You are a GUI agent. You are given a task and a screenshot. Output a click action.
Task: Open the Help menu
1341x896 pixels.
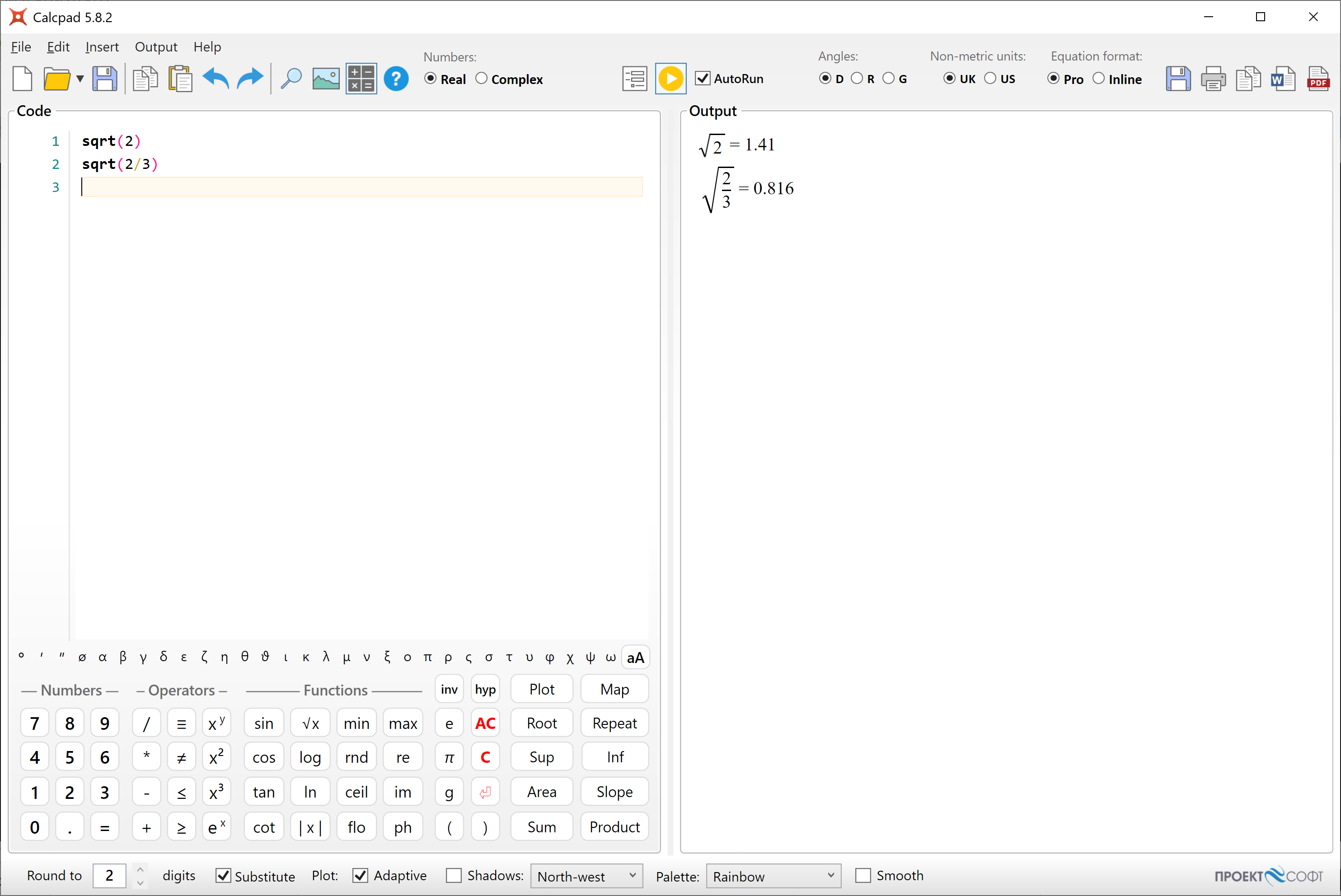(207, 47)
